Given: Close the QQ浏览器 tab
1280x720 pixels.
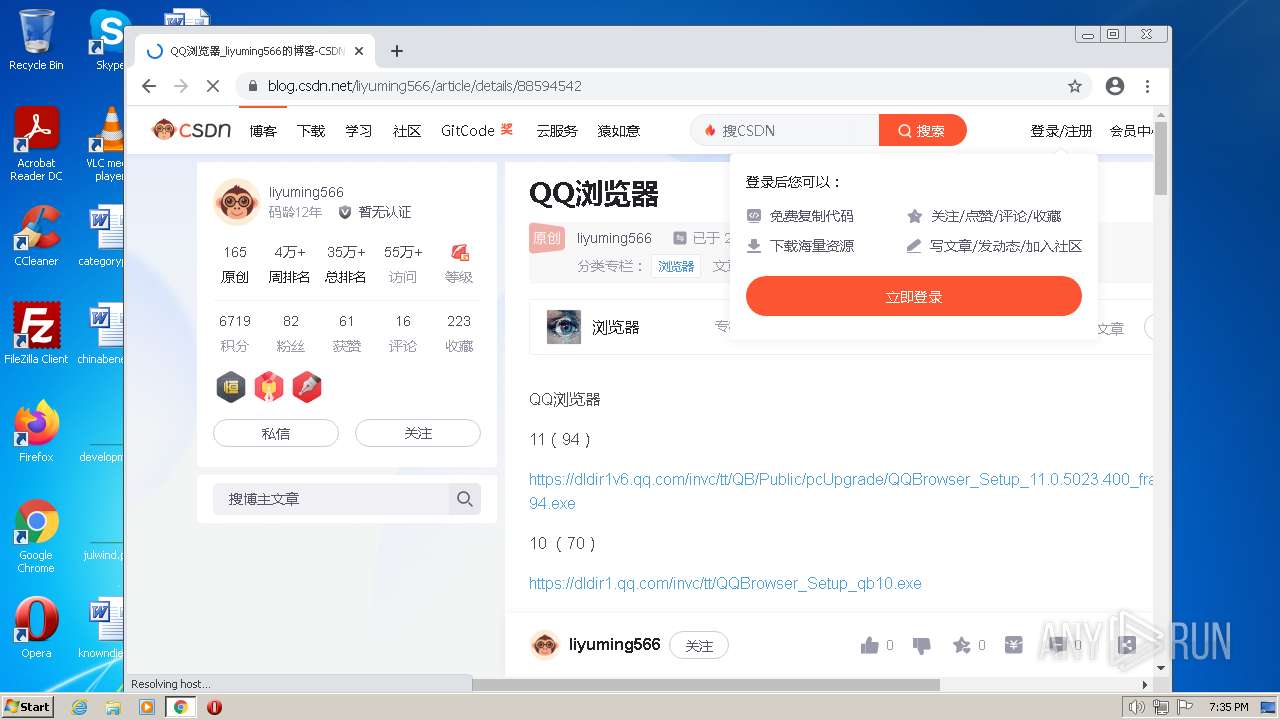Looking at the screenshot, I should coord(359,51).
